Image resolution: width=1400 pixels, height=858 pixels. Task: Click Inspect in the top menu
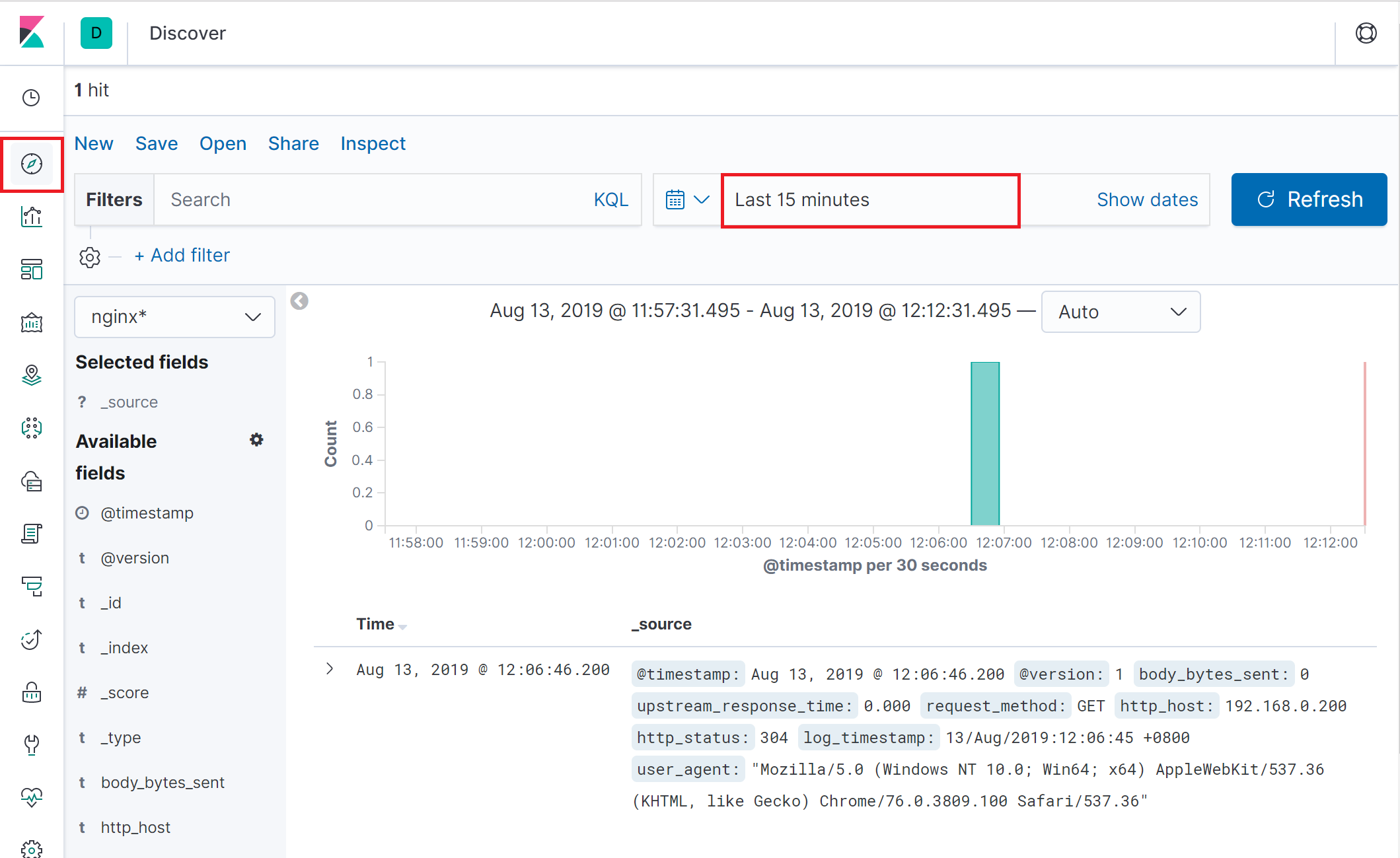tap(373, 143)
